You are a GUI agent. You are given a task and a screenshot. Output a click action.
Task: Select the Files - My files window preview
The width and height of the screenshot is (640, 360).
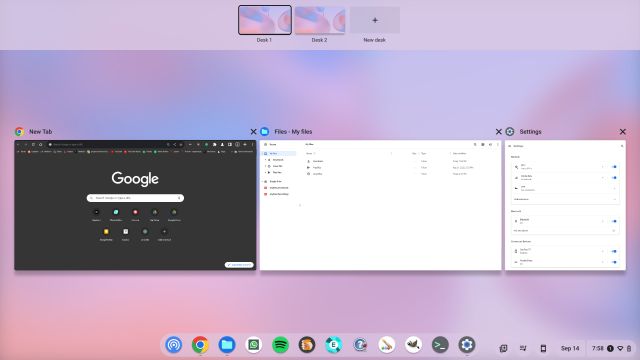pyautogui.click(x=380, y=205)
